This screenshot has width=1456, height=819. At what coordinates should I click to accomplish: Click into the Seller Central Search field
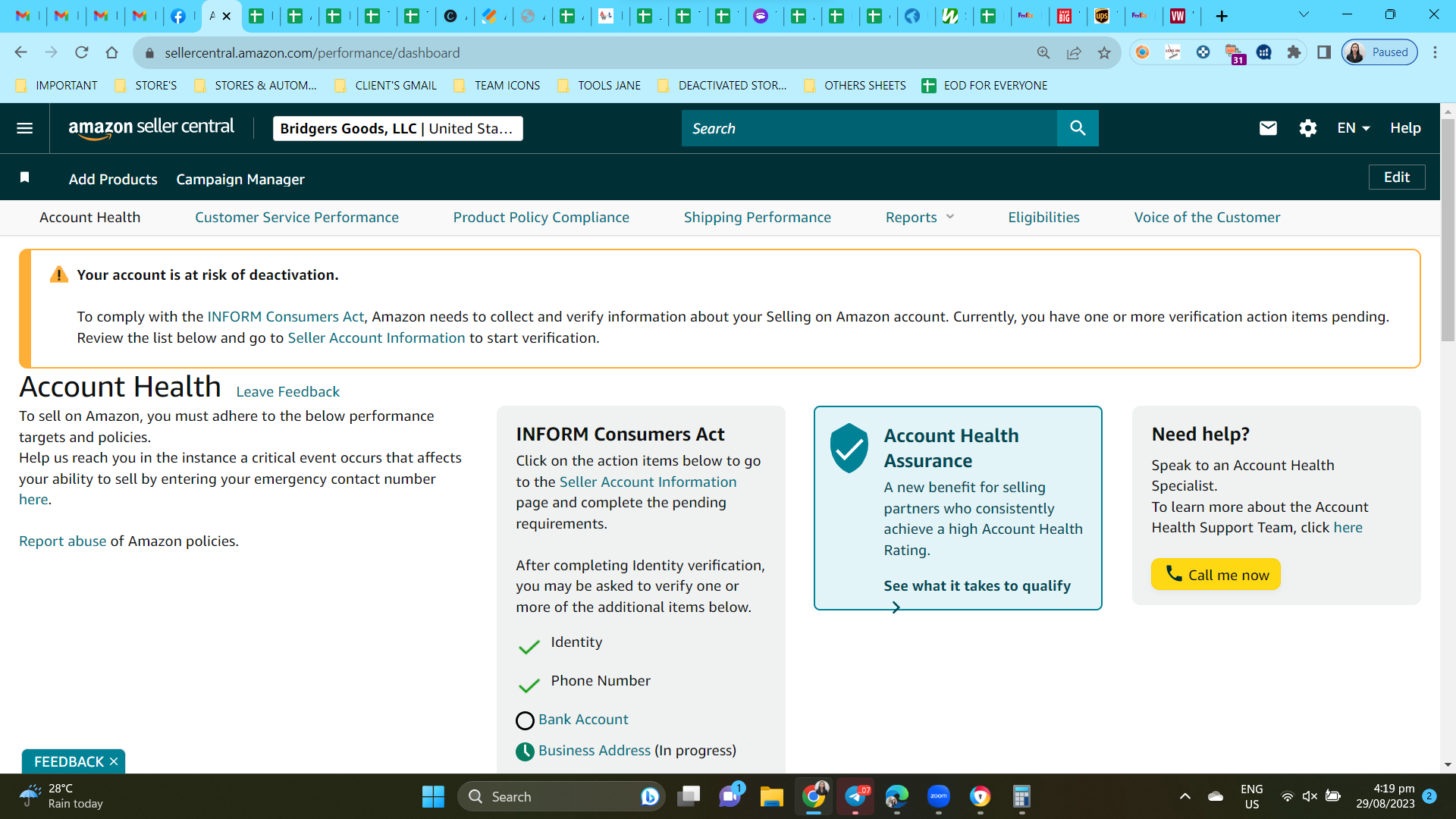tap(869, 128)
